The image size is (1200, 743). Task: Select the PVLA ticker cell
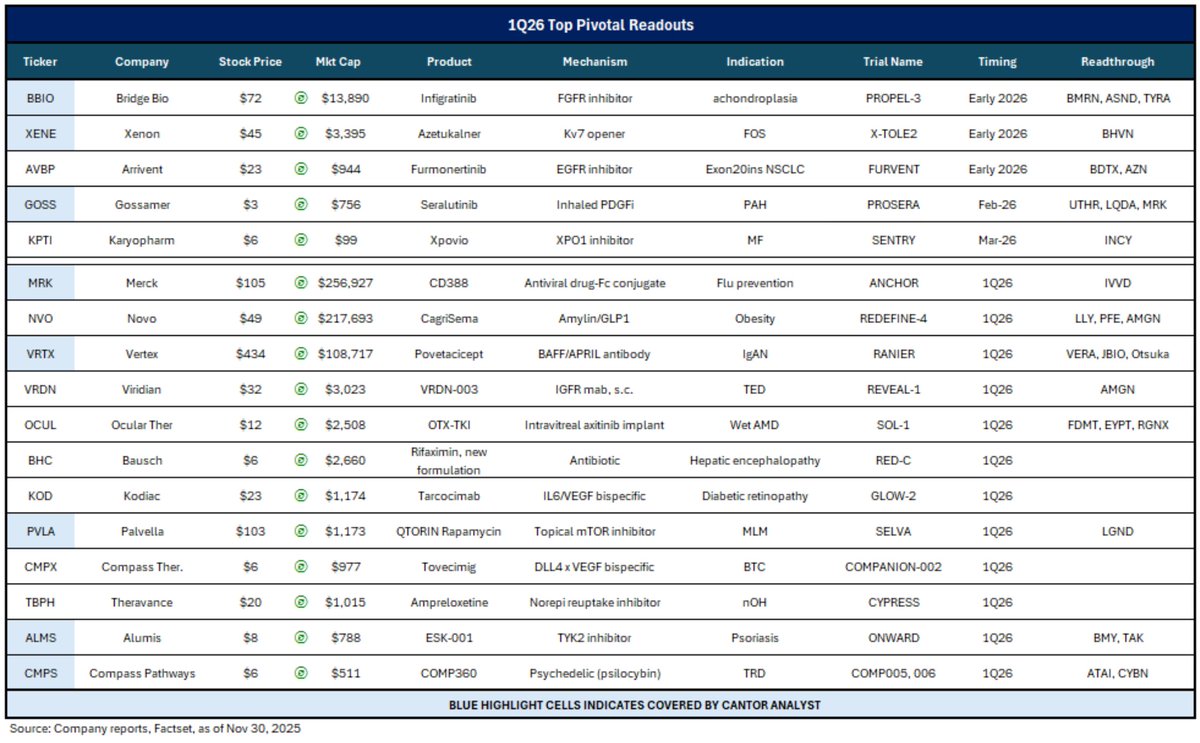(40, 531)
